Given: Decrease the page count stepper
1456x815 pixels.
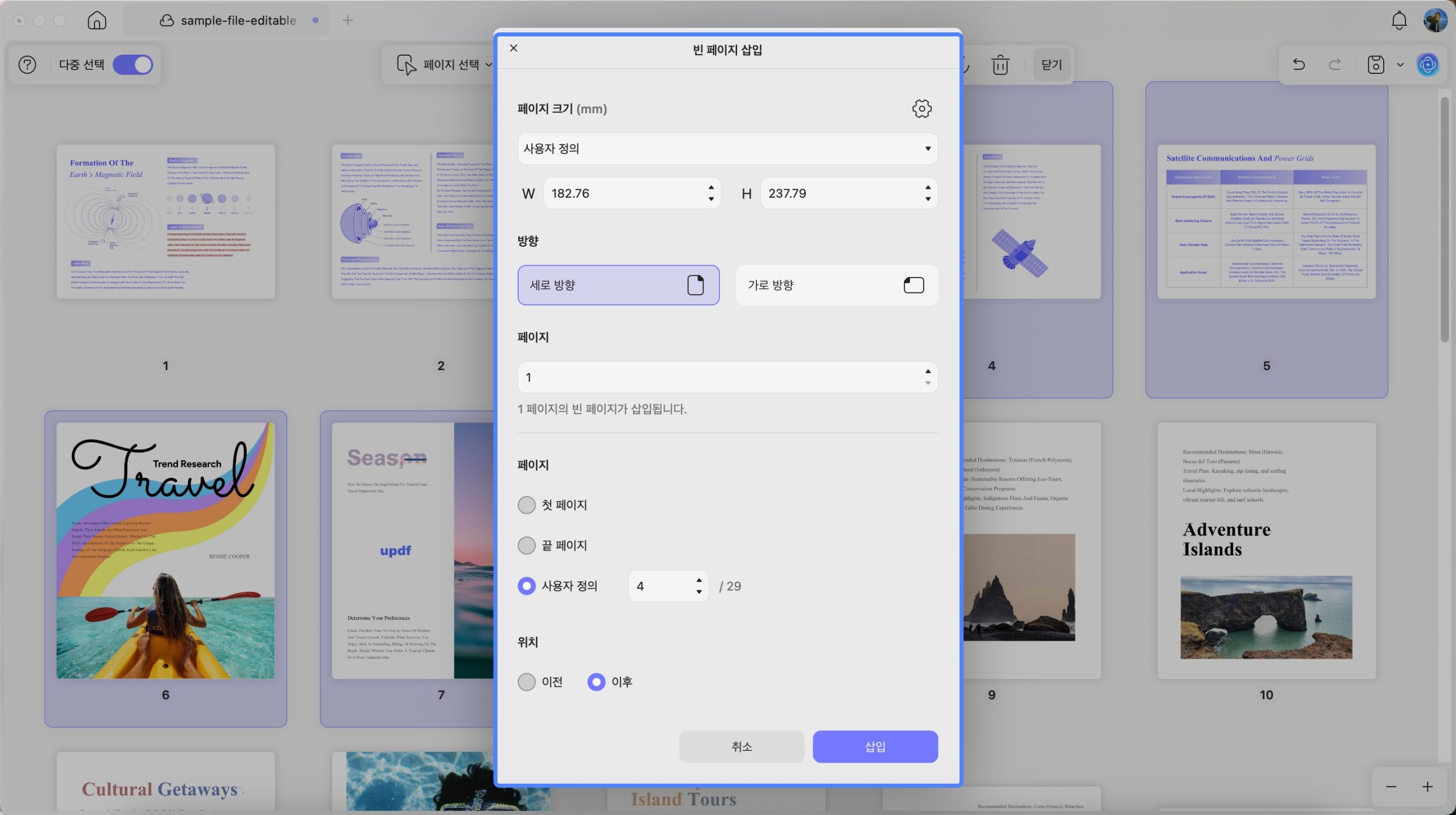Looking at the screenshot, I should click(928, 383).
